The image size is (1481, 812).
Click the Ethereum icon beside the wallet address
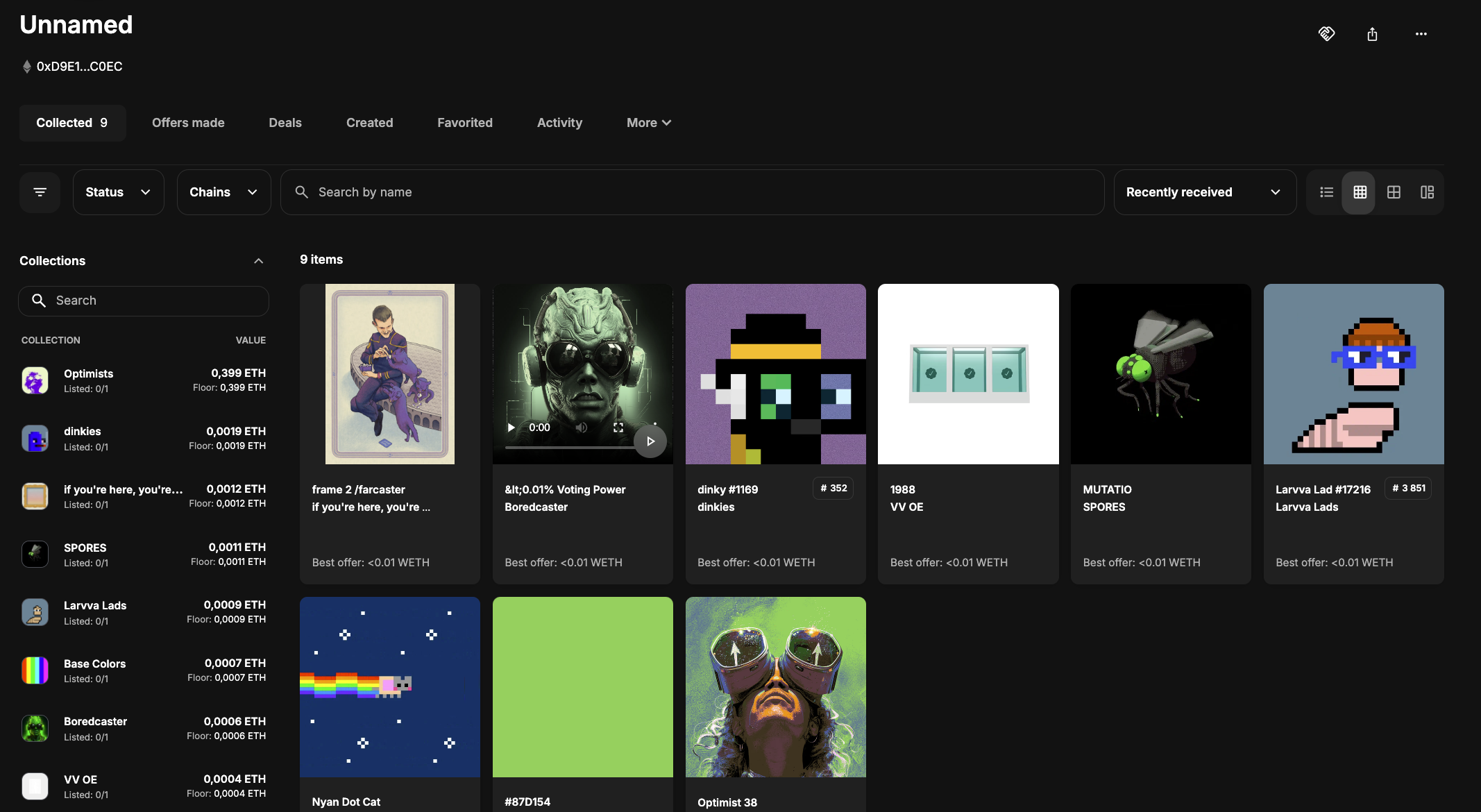(26, 67)
